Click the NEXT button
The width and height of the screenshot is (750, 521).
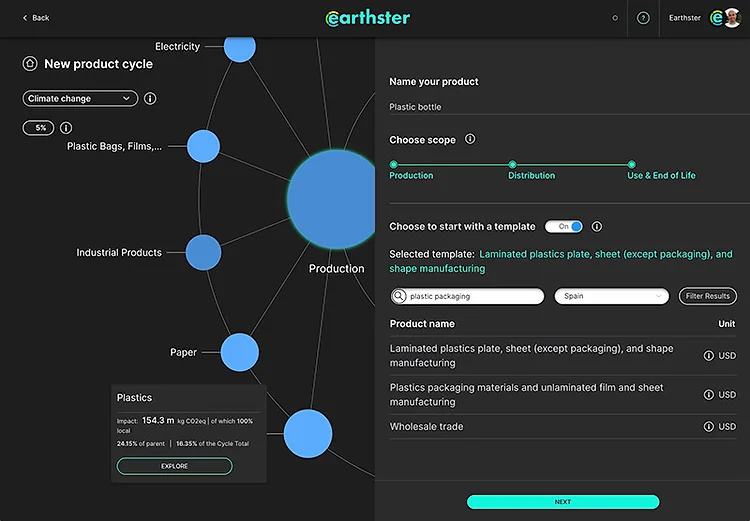563,502
